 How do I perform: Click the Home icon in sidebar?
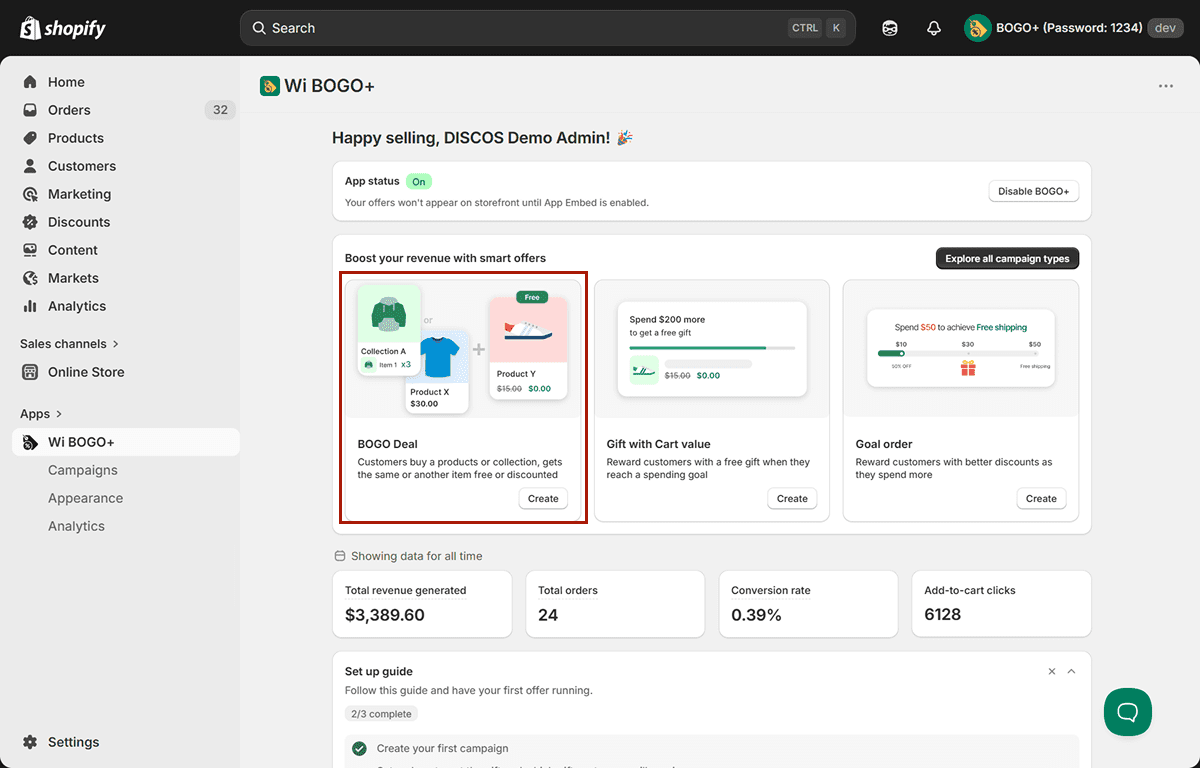click(x=30, y=82)
